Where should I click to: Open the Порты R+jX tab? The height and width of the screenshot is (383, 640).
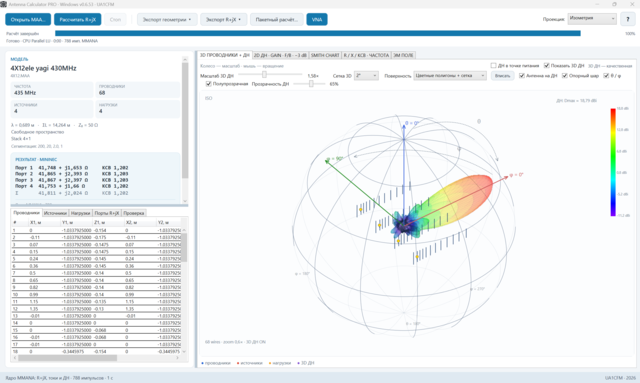tap(107, 213)
